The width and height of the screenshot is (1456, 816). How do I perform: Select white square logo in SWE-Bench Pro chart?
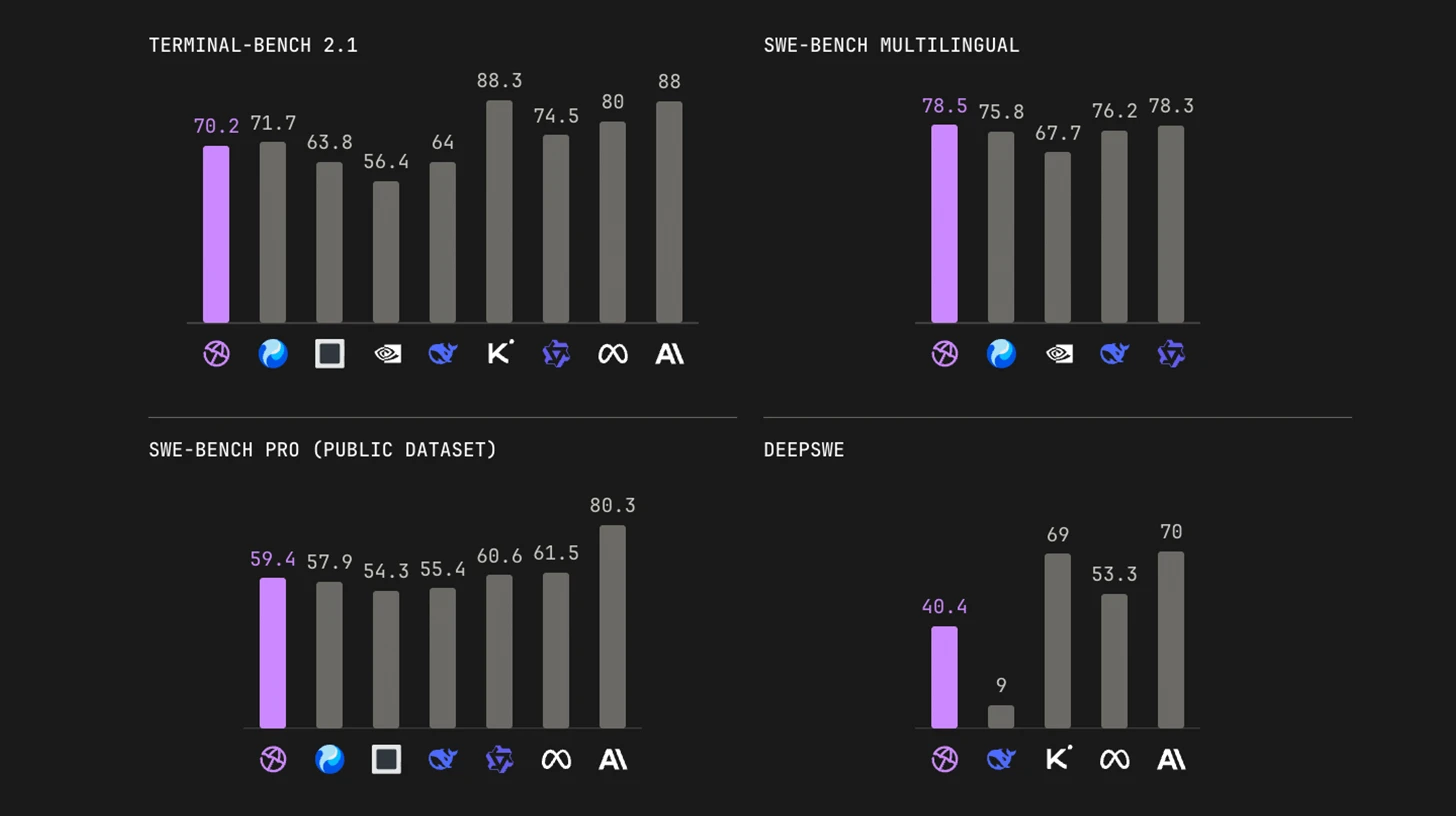[386, 760]
